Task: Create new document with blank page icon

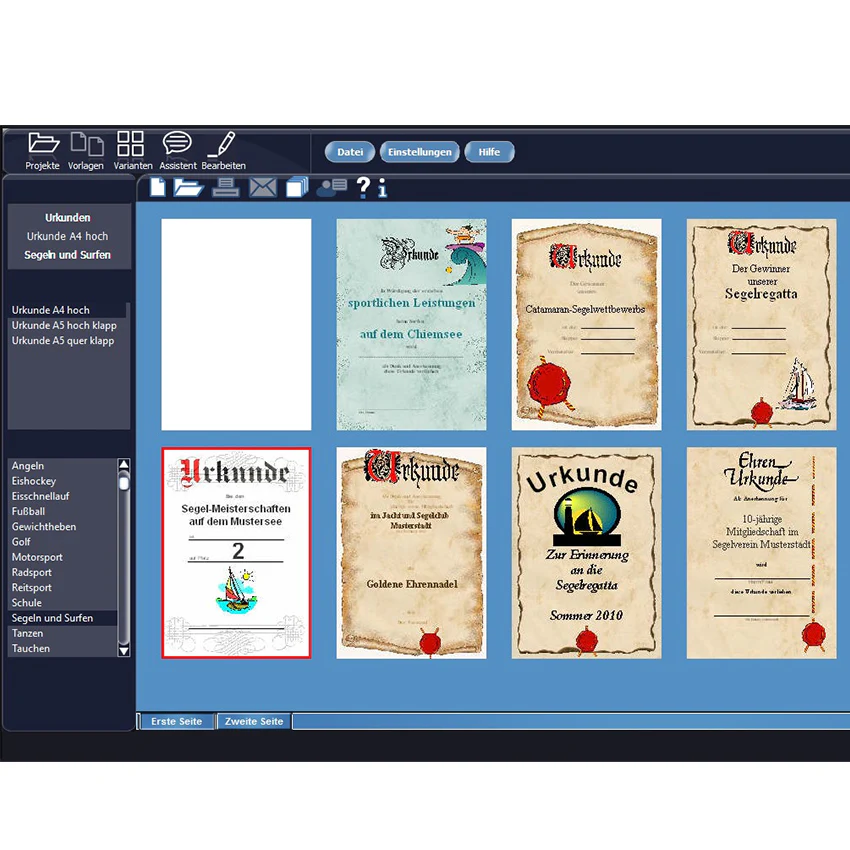Action: click(158, 187)
